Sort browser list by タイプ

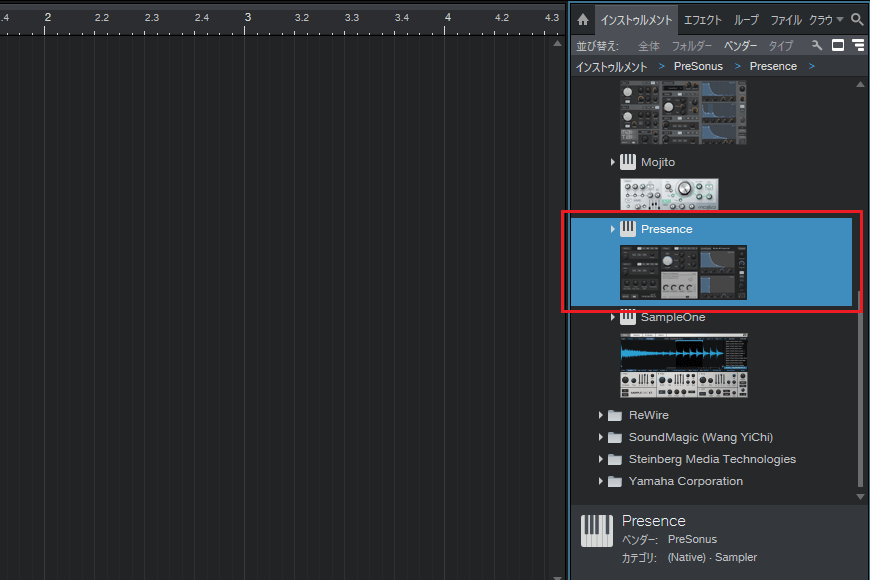[x=780, y=46]
